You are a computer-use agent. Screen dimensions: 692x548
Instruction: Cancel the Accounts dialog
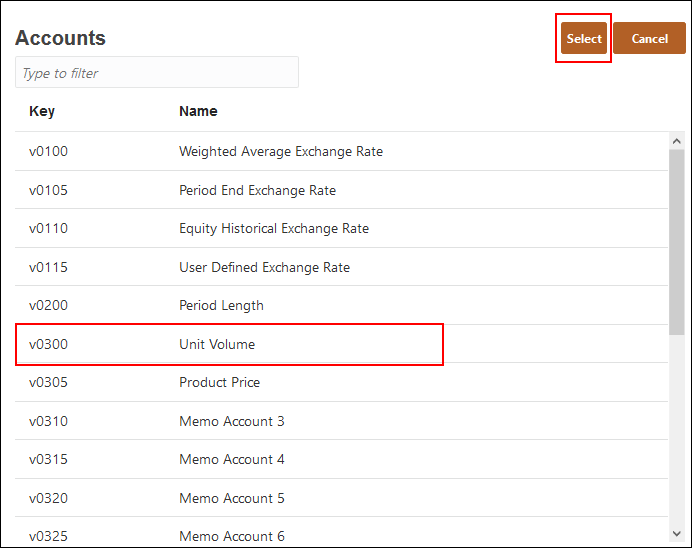coord(649,38)
